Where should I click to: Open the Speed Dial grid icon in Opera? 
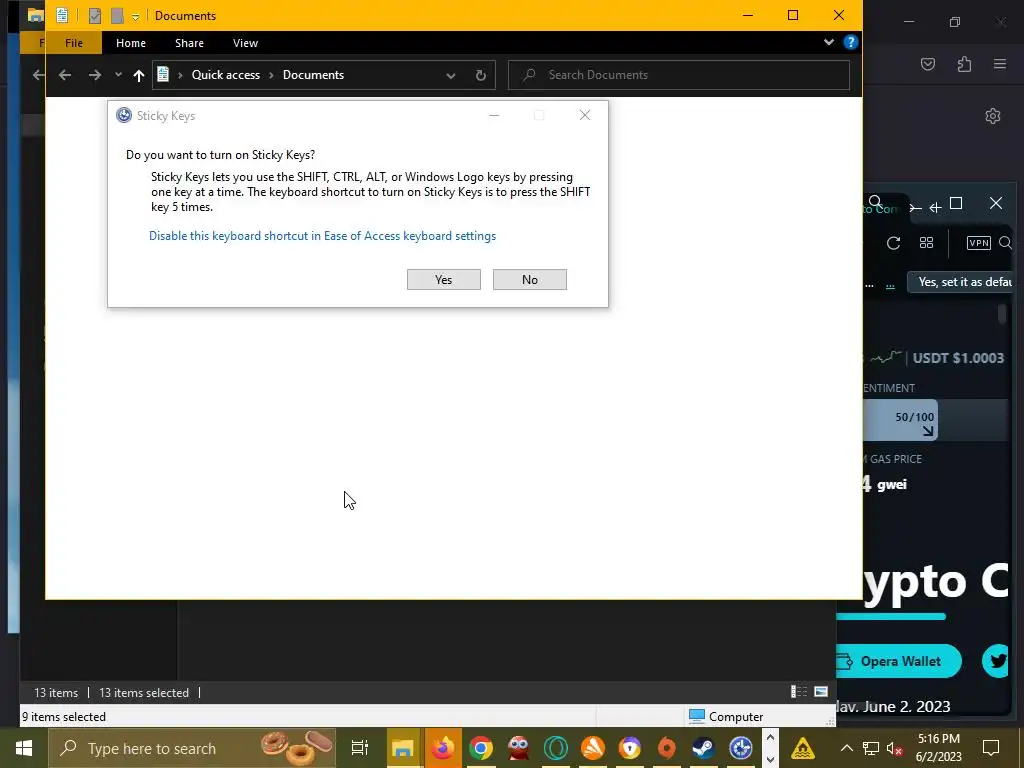pyautogui.click(x=926, y=243)
